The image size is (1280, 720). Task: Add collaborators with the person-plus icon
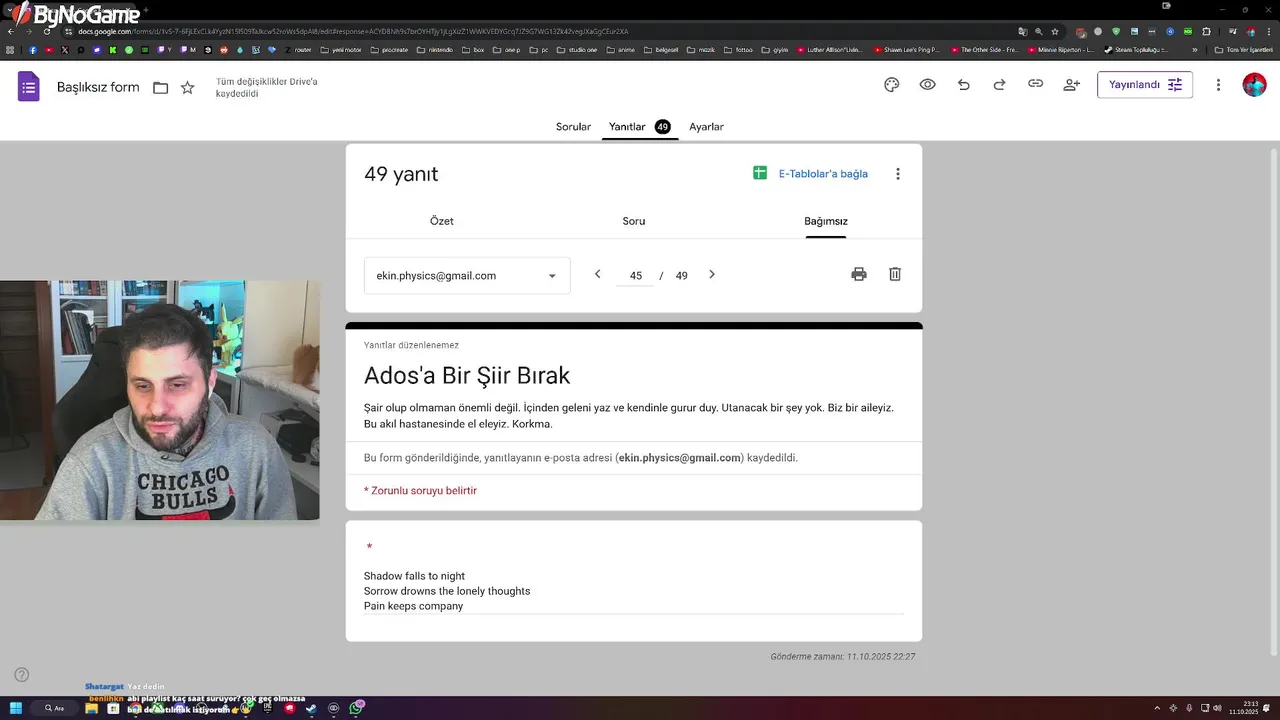coord(1072,85)
